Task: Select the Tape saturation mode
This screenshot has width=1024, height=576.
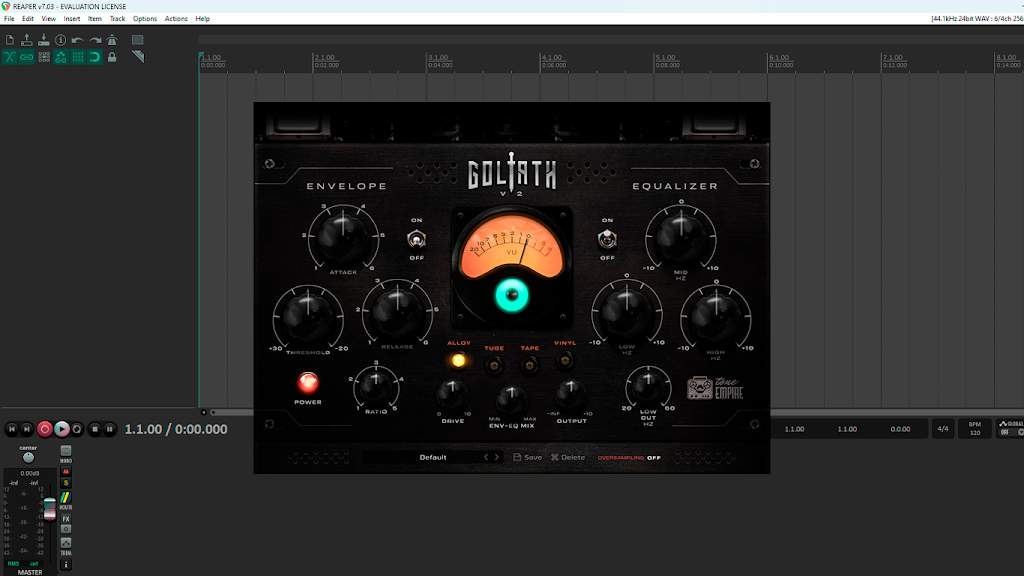Action: tap(530, 365)
